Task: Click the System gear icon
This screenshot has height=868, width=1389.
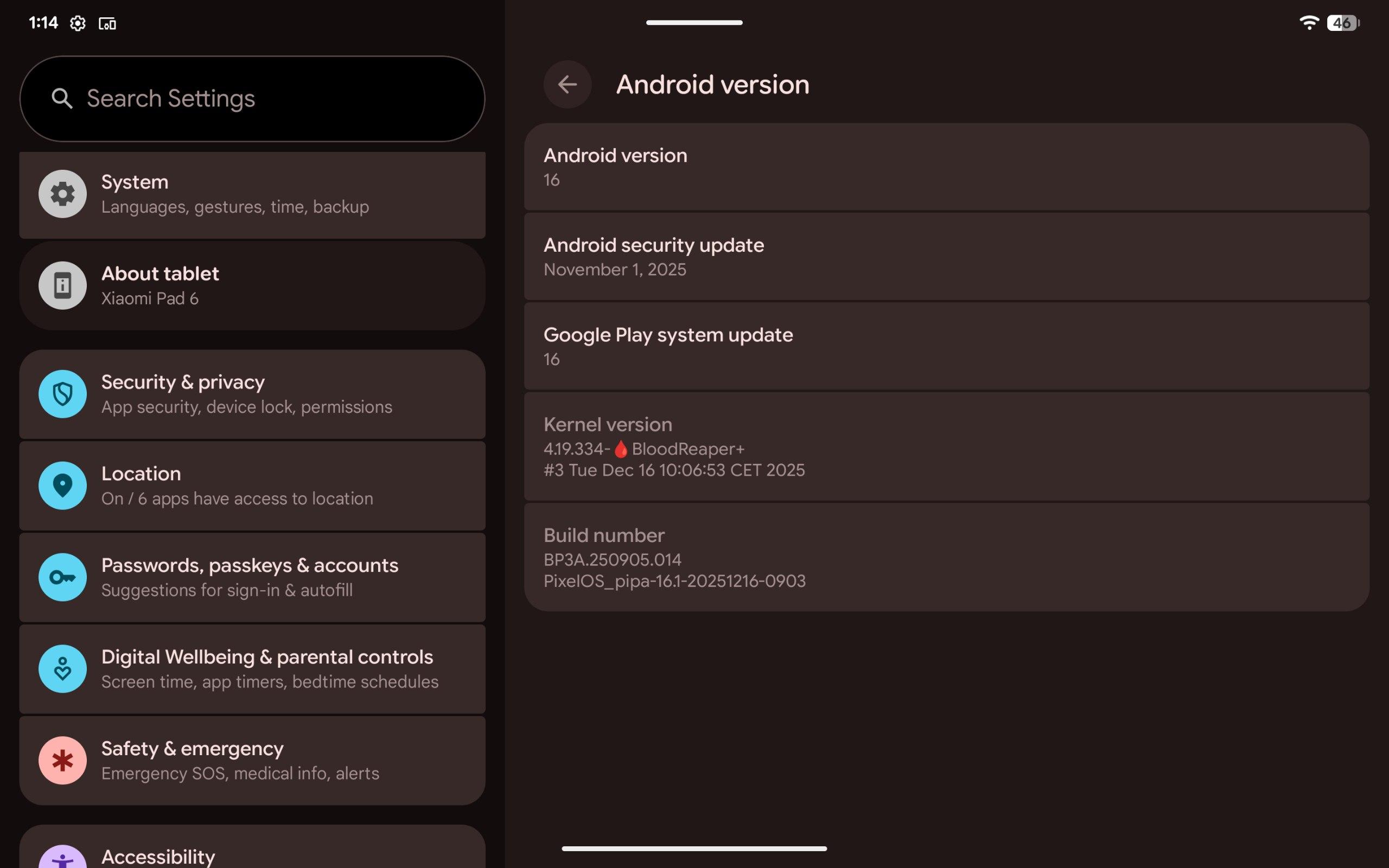Action: pos(62,194)
